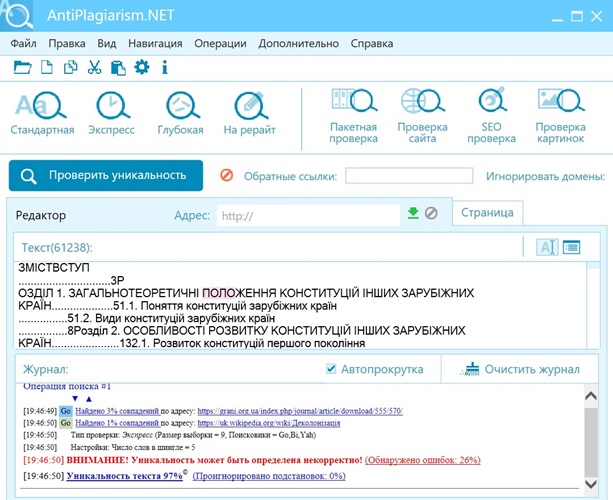The height and width of the screenshot is (500, 613).
Task: Click the journal scrollbar down arrow
Action: point(591,484)
